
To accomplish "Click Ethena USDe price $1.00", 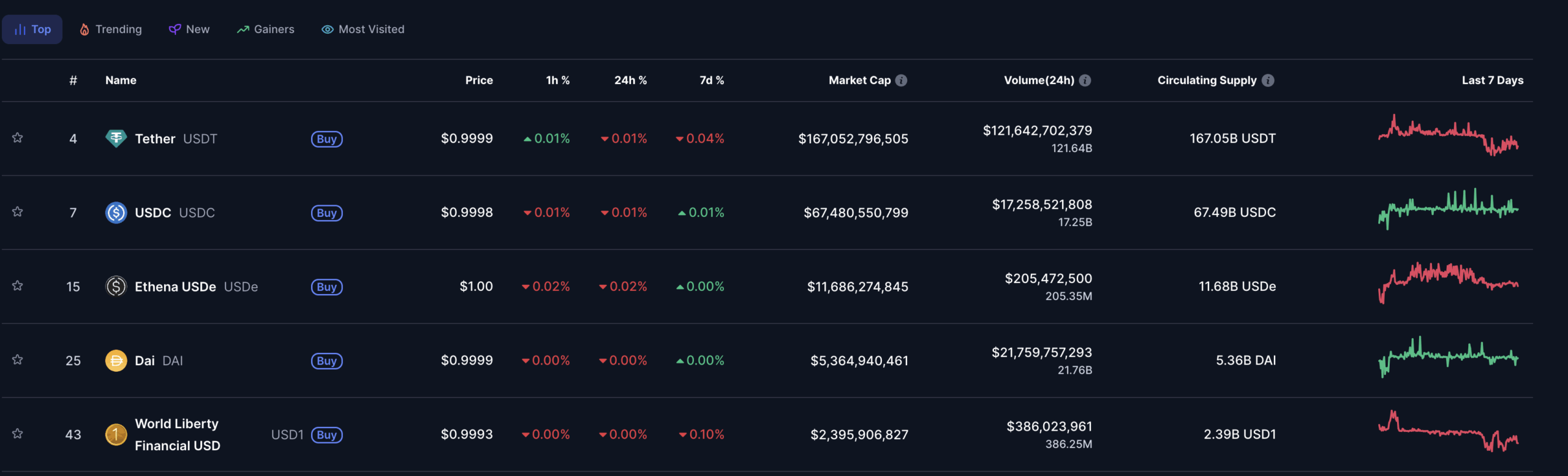I will tap(476, 287).
